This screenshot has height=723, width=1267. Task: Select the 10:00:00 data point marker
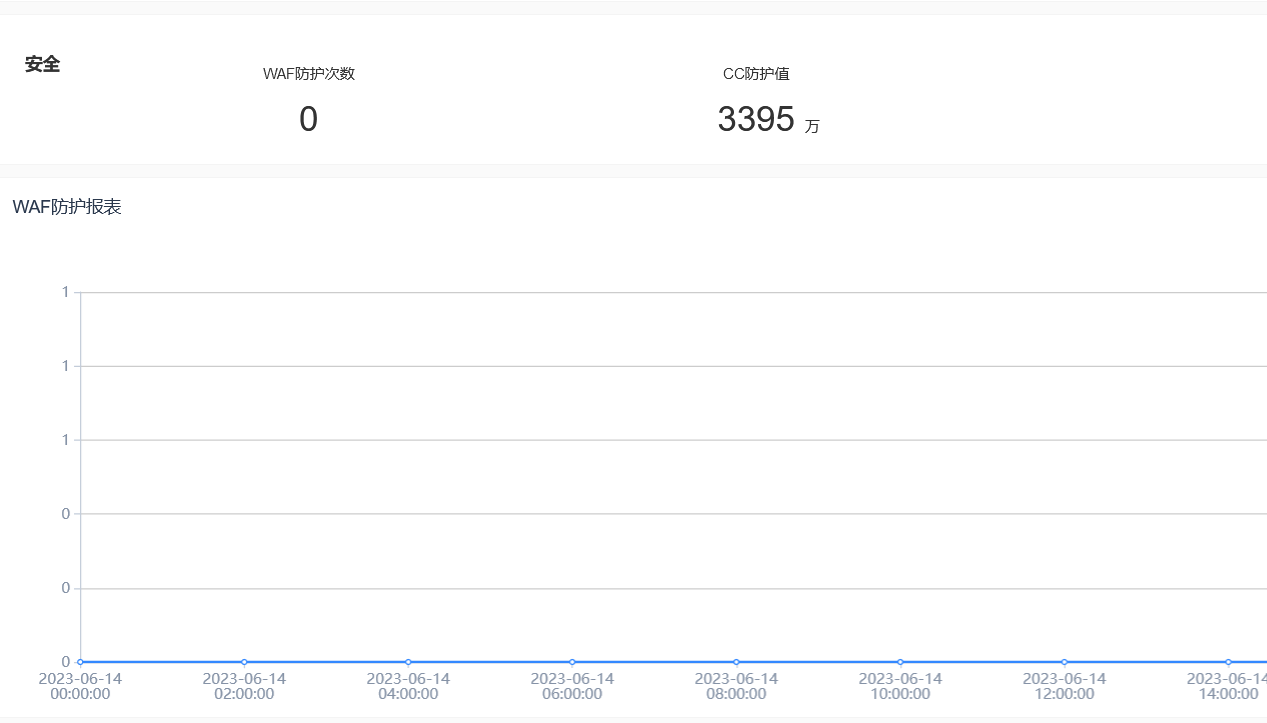click(900, 662)
